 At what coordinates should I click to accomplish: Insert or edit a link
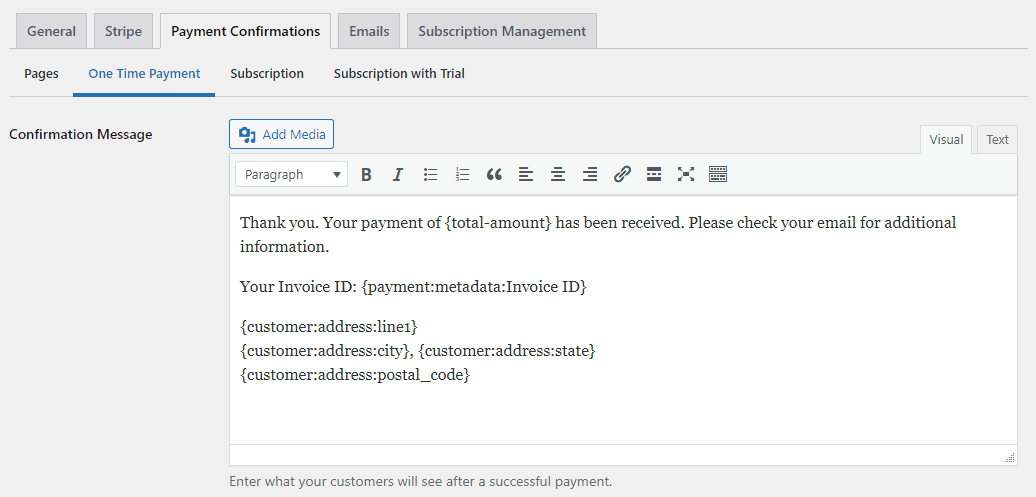pyautogui.click(x=622, y=174)
